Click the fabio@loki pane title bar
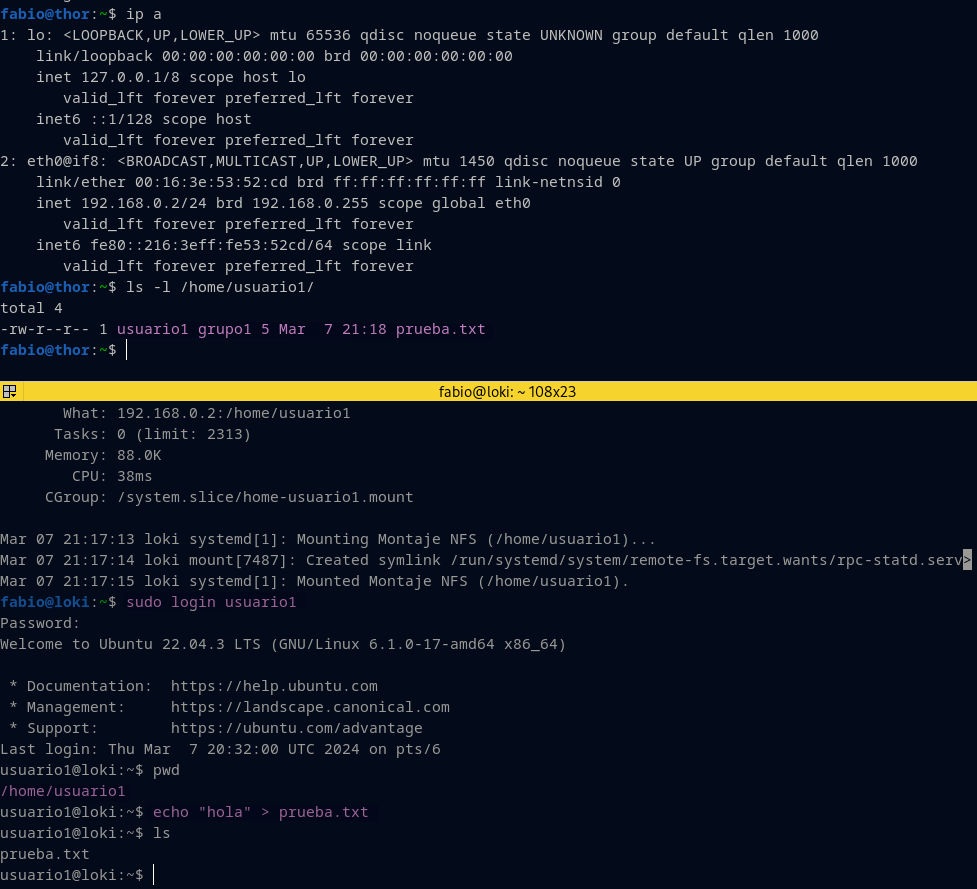This screenshot has width=977, height=889. pyautogui.click(x=507, y=392)
